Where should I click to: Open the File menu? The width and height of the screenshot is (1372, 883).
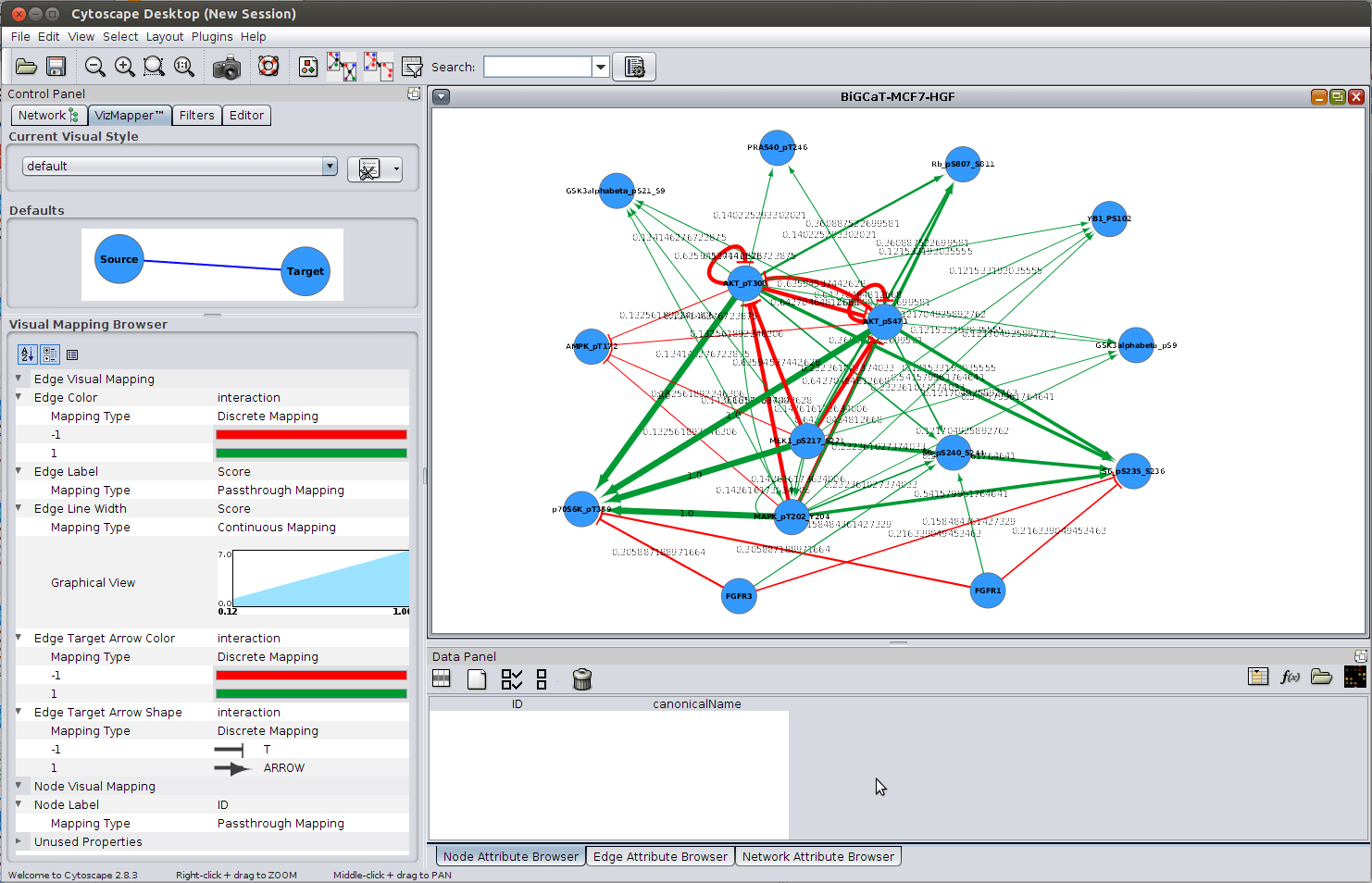[x=20, y=37]
